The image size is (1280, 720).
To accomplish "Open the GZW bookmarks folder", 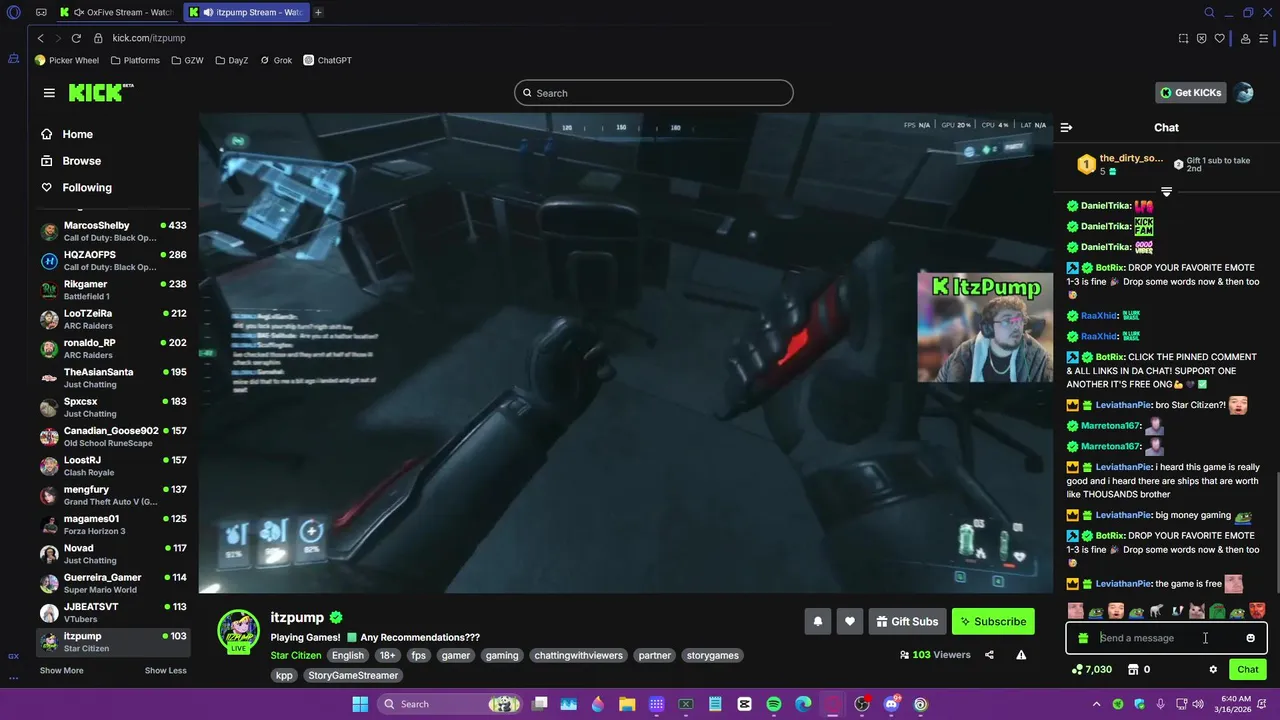I will tap(187, 60).
